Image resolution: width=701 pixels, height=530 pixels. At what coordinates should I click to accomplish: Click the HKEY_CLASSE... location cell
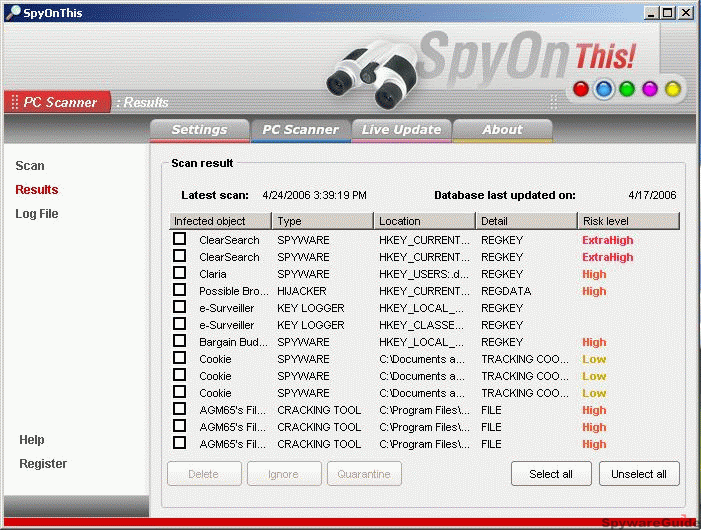click(421, 325)
